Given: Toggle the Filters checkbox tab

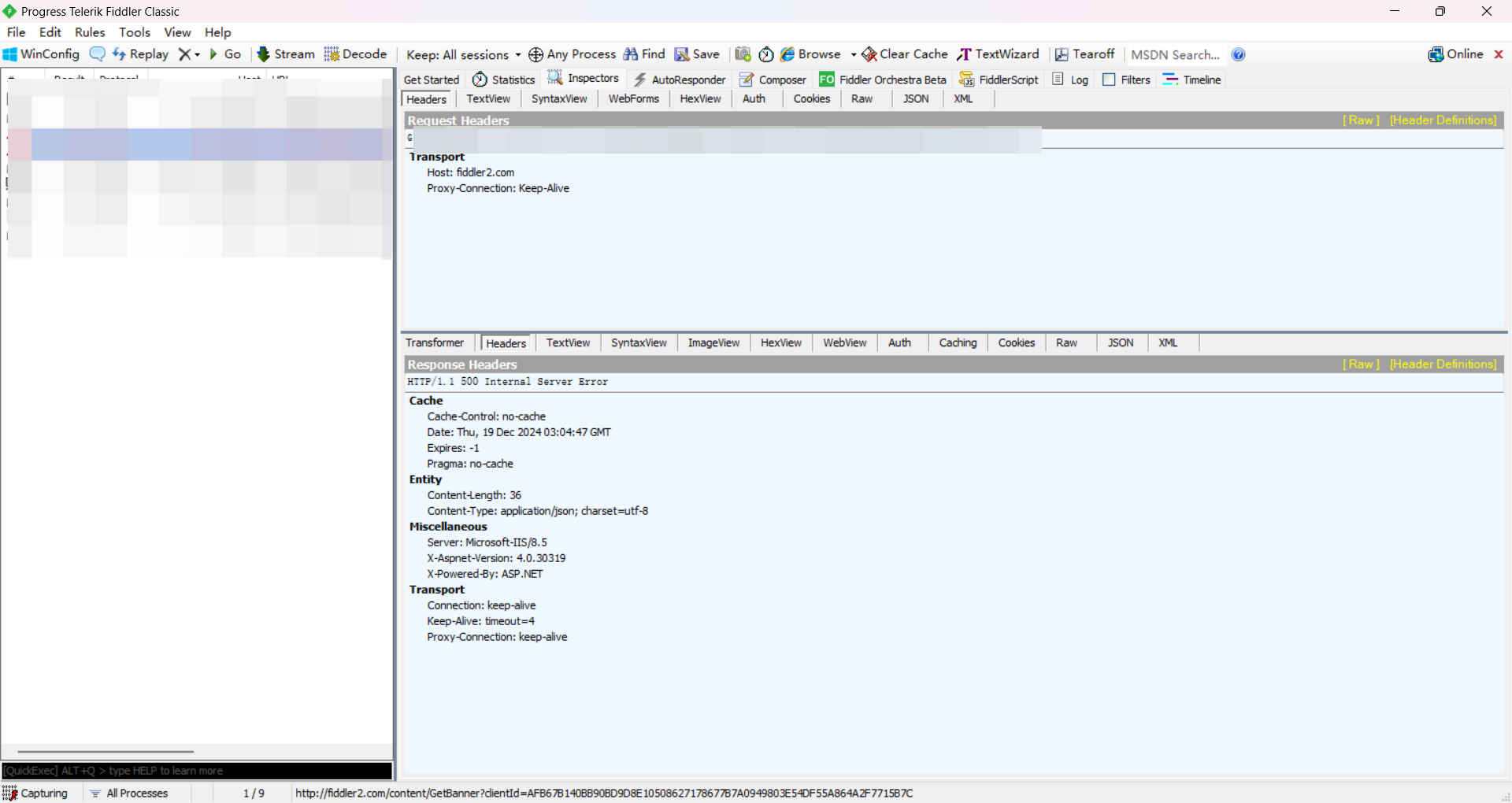Looking at the screenshot, I should pos(1127,80).
